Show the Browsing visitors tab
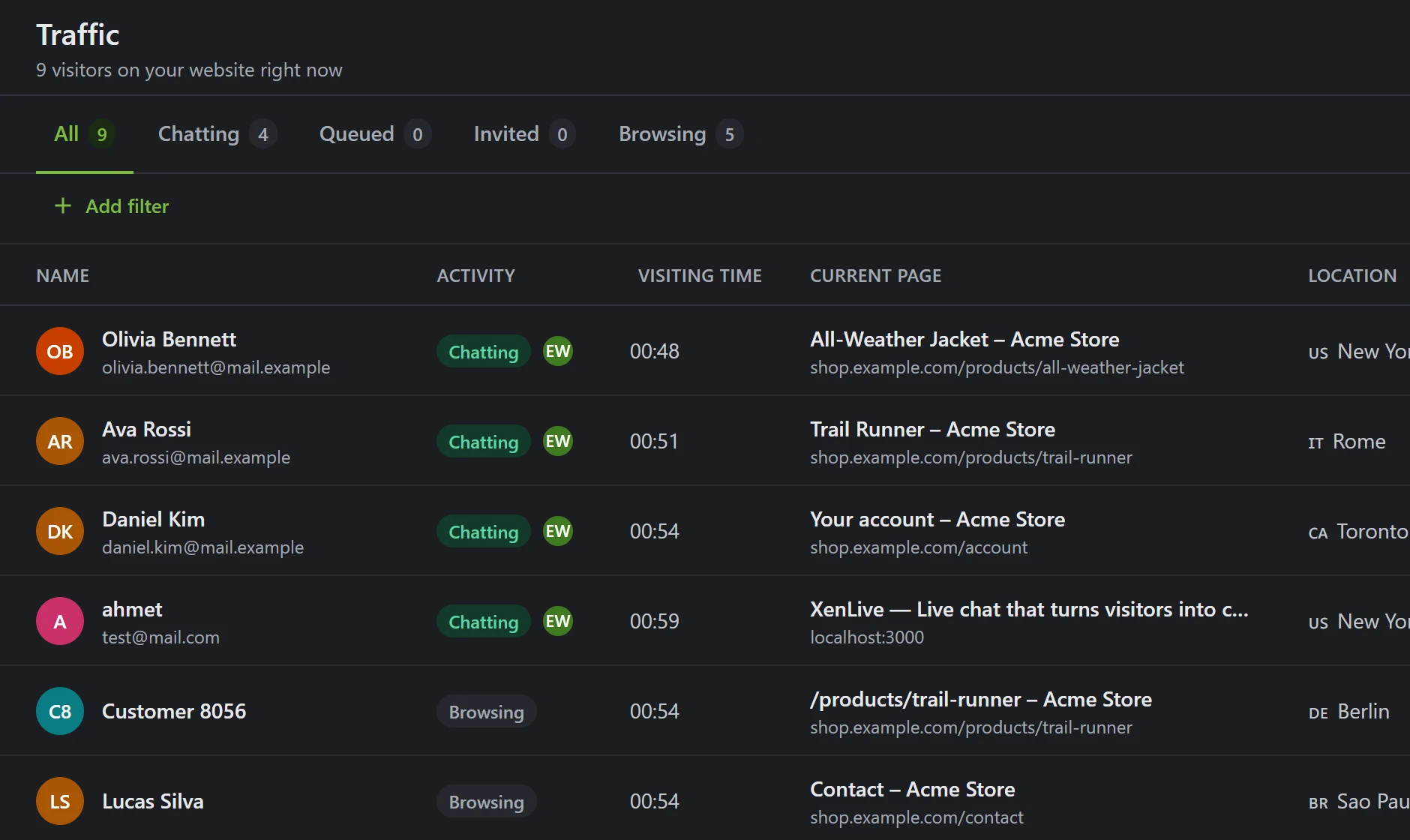Screen dimensions: 1410x840 pos(680,134)
